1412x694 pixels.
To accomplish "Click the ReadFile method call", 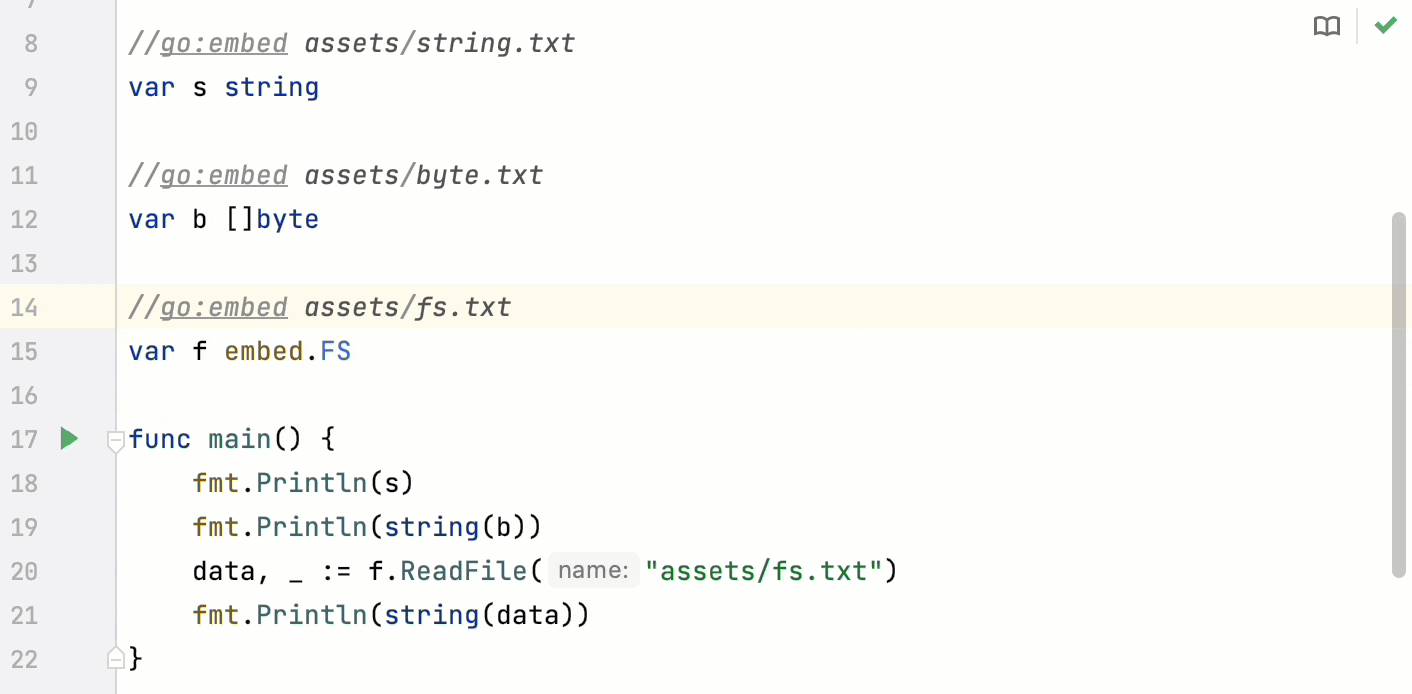I will click(x=463, y=570).
